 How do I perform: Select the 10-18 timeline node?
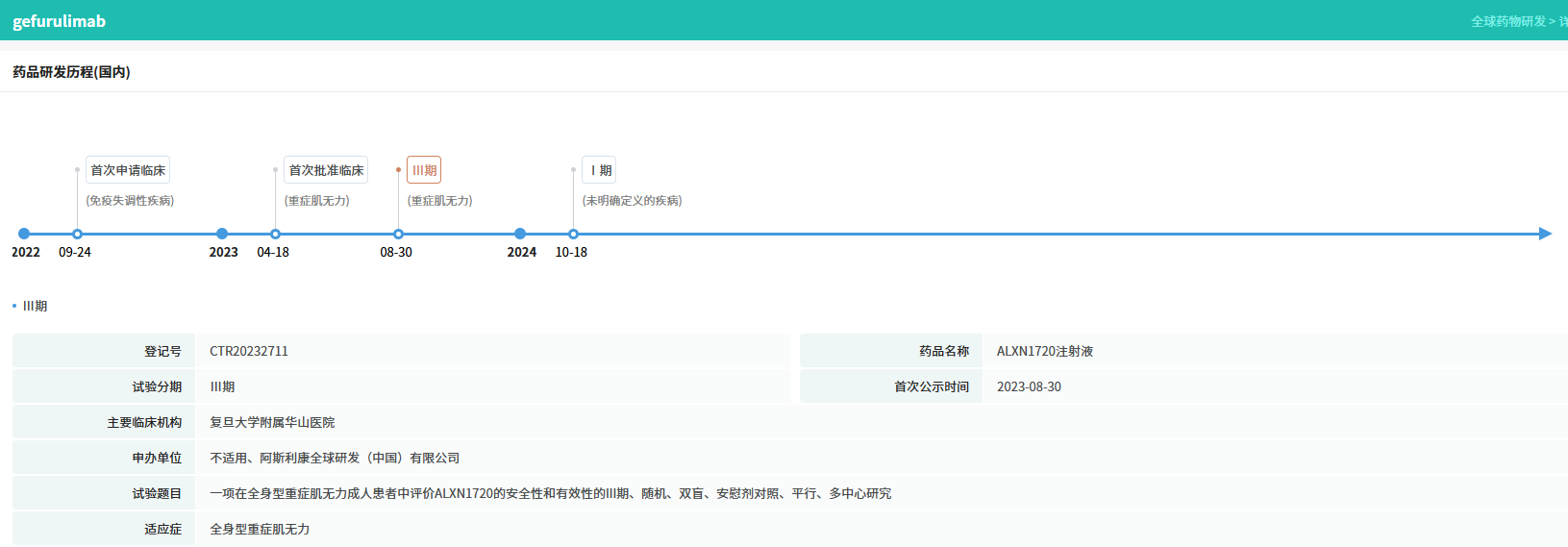573,234
